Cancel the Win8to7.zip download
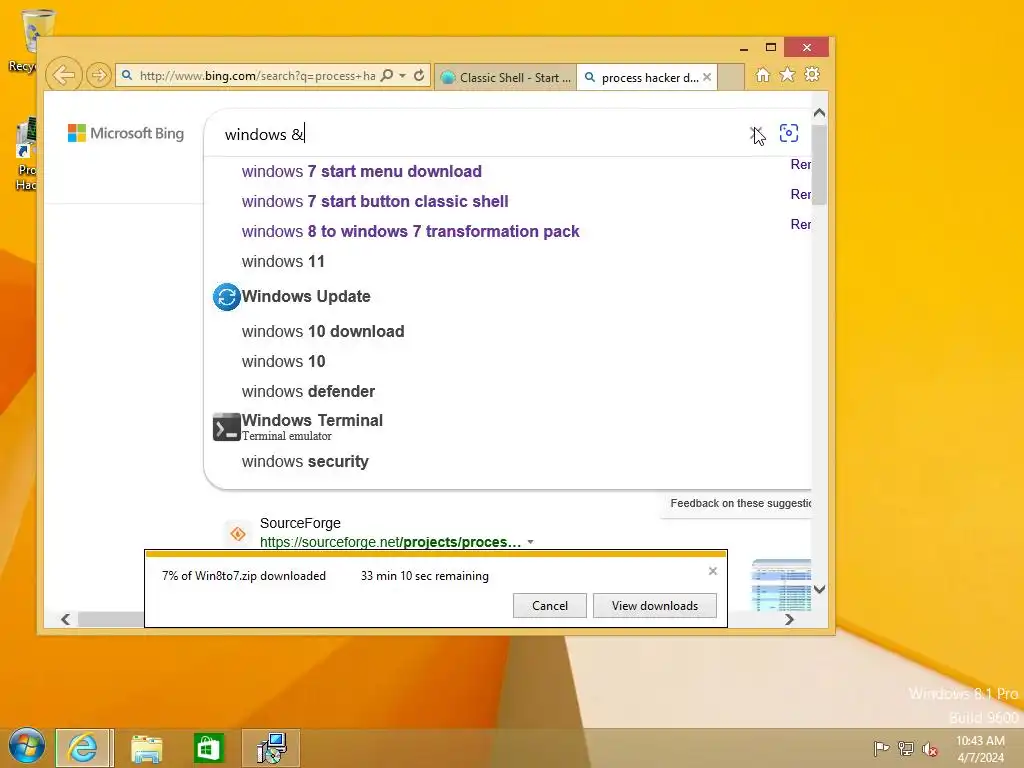Image resolution: width=1024 pixels, height=768 pixels. point(550,605)
